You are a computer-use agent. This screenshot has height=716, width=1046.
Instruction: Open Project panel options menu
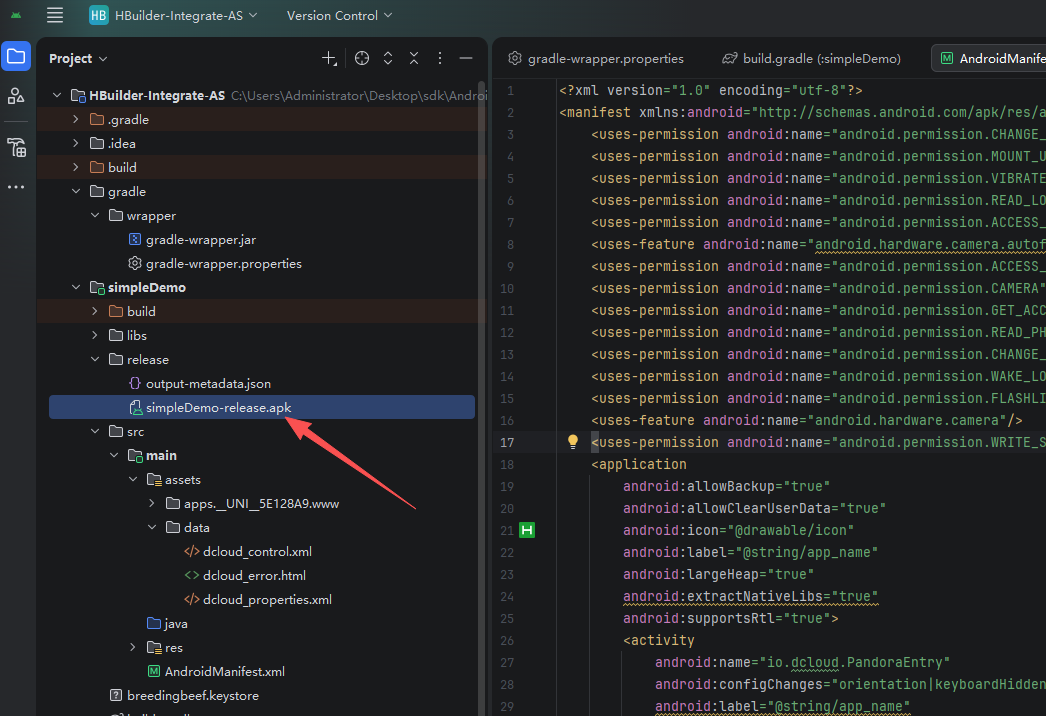pos(440,59)
